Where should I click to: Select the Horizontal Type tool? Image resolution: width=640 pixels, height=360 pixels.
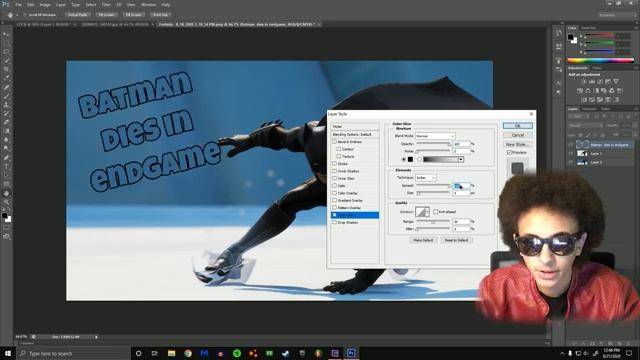click(x=6, y=167)
